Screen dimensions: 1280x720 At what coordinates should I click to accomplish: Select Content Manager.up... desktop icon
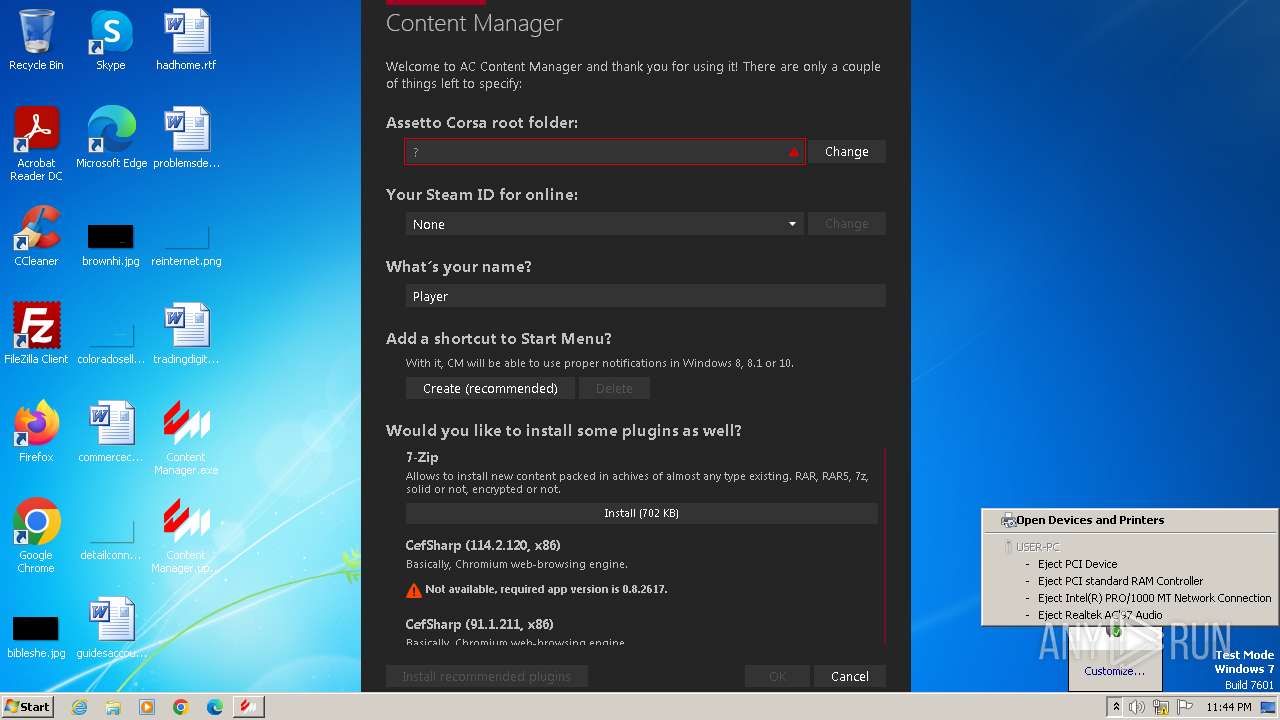(x=186, y=535)
